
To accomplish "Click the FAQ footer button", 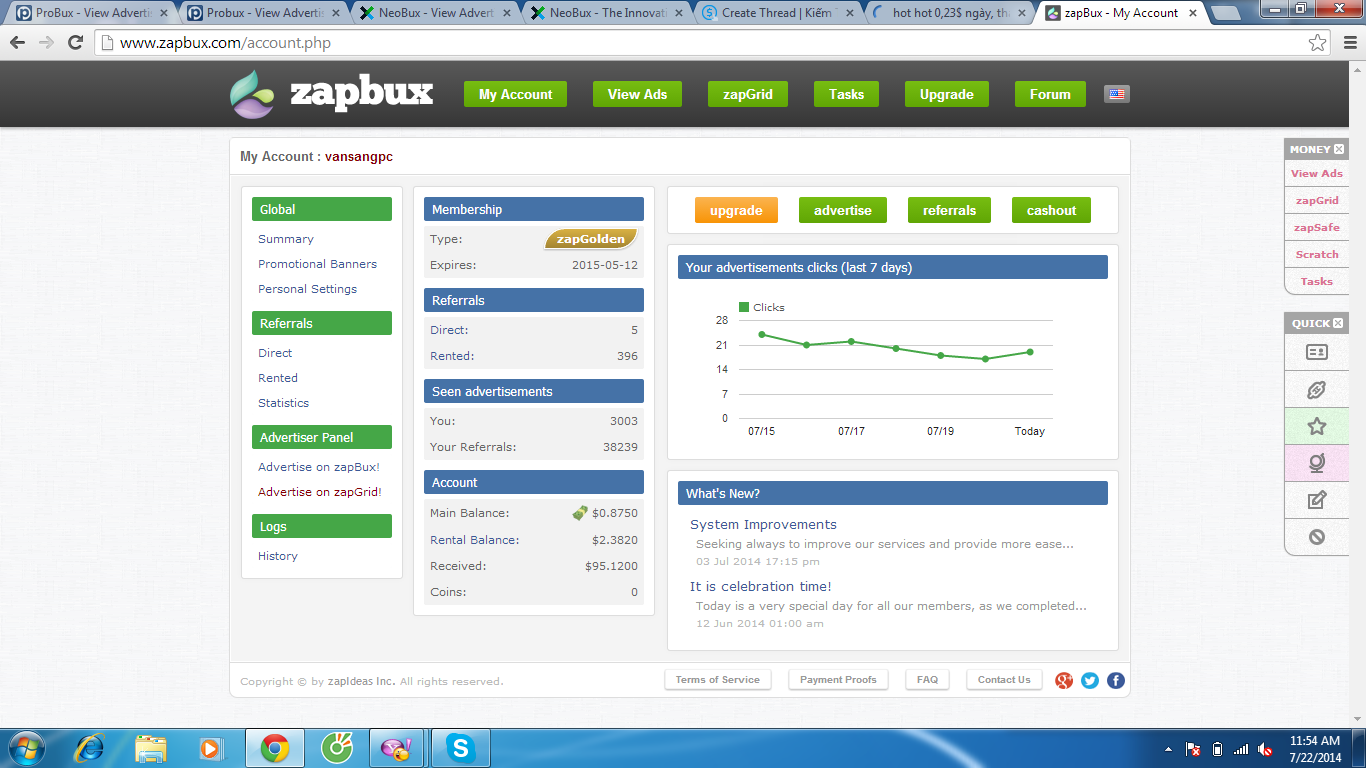I will [x=927, y=680].
